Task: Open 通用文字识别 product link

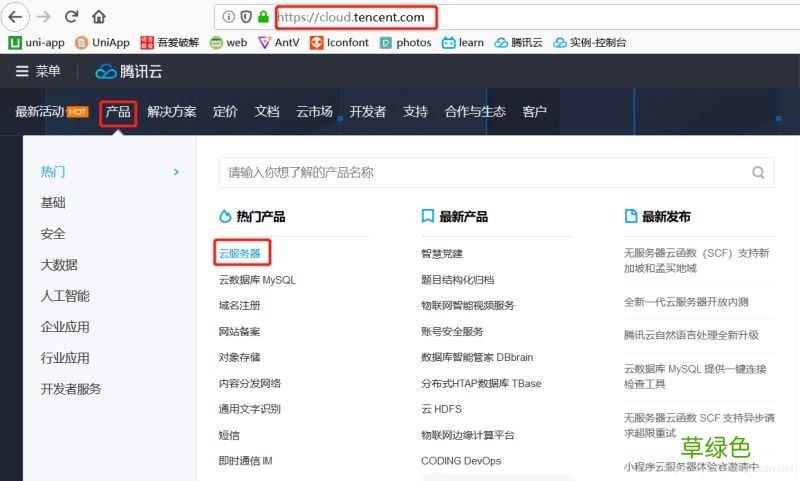Action: coord(250,409)
